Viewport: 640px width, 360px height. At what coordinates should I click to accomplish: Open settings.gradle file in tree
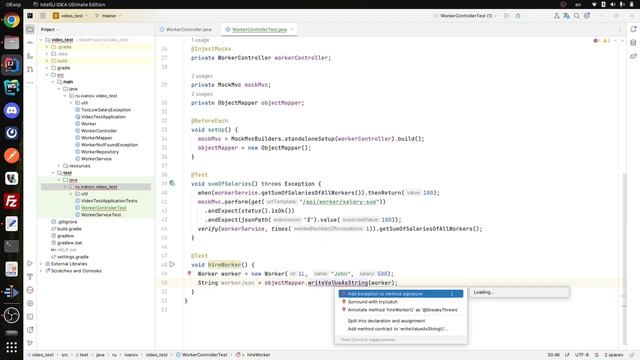[73, 257]
